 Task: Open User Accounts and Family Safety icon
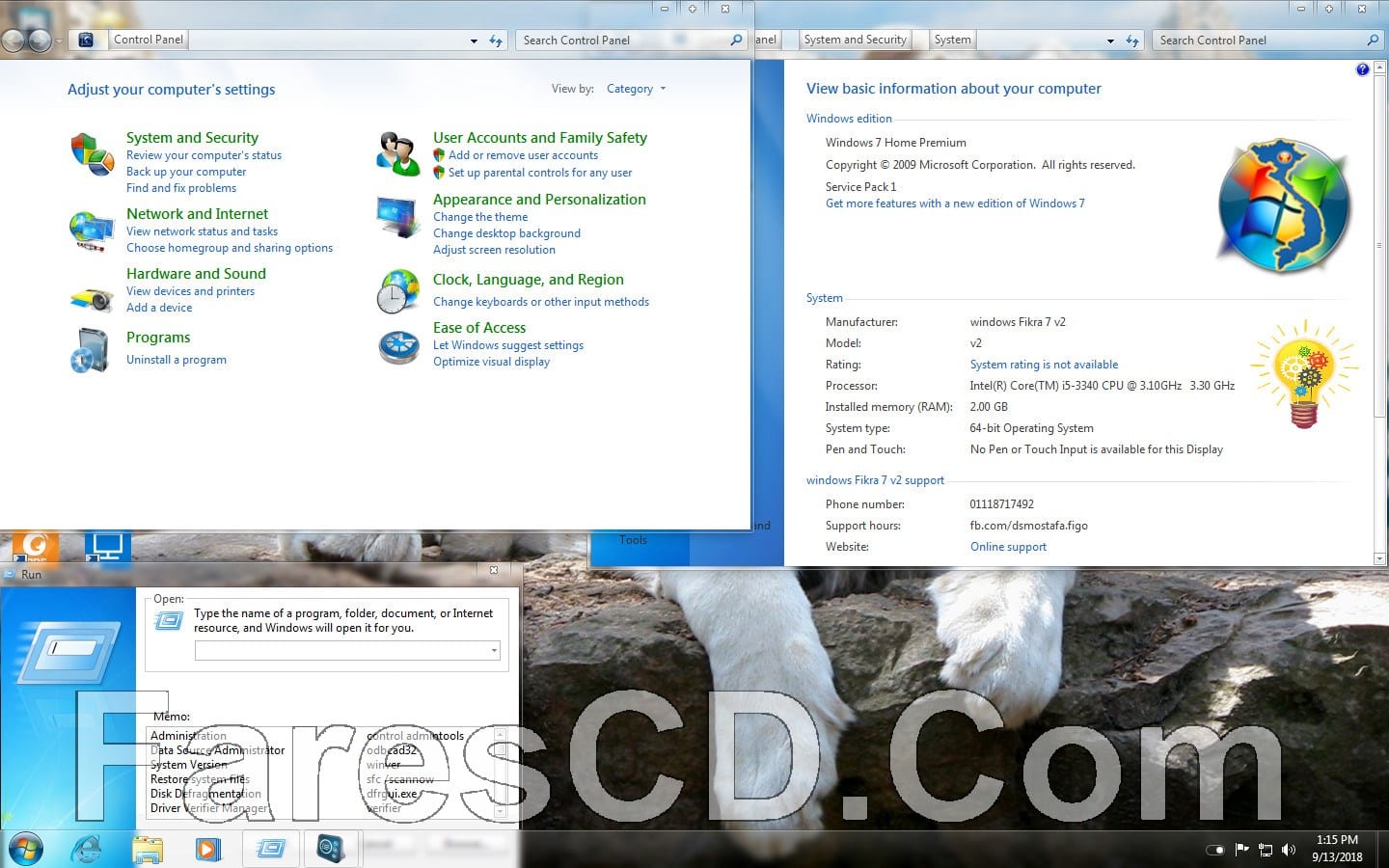click(397, 154)
